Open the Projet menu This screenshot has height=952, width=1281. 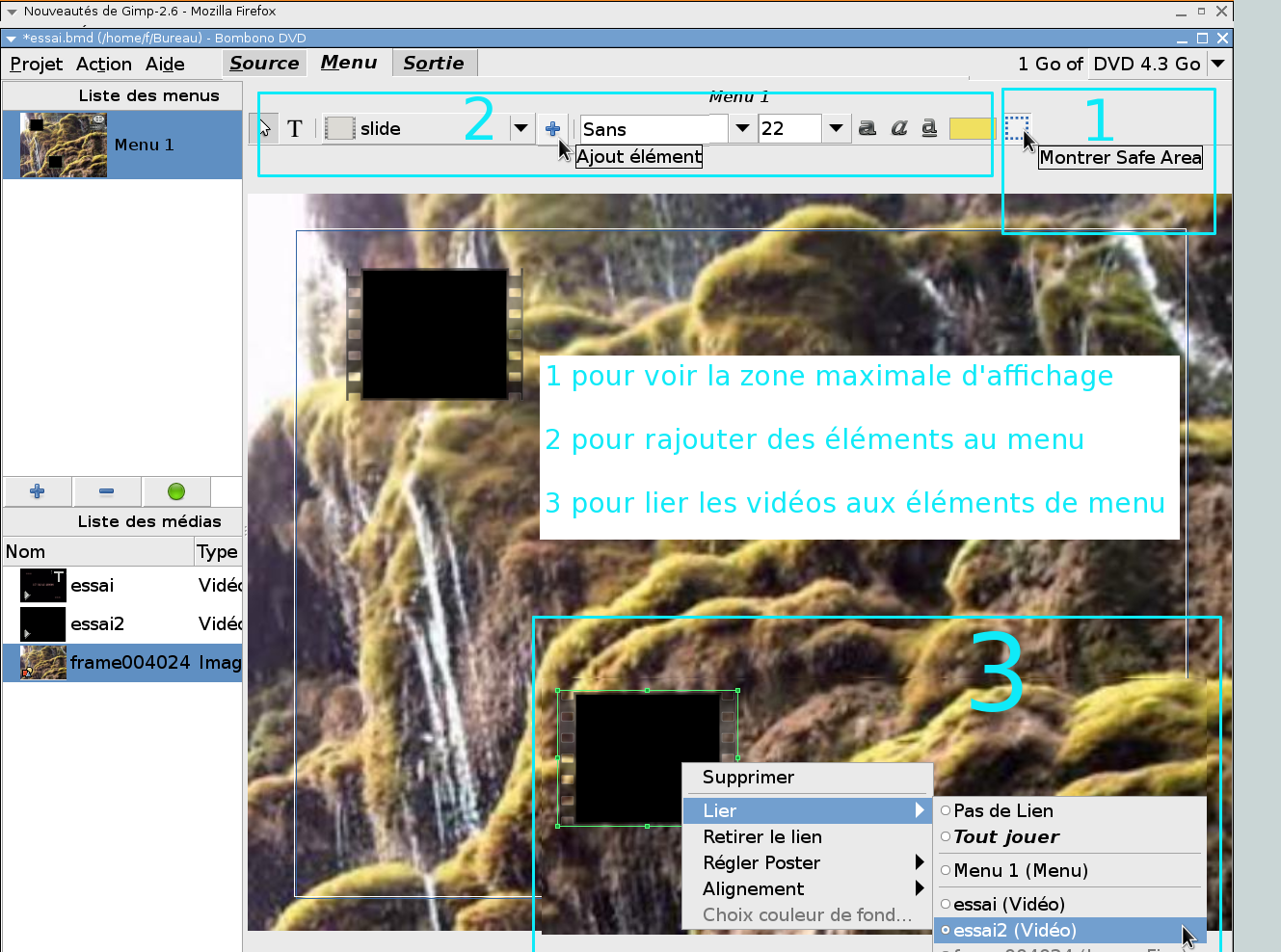37,64
